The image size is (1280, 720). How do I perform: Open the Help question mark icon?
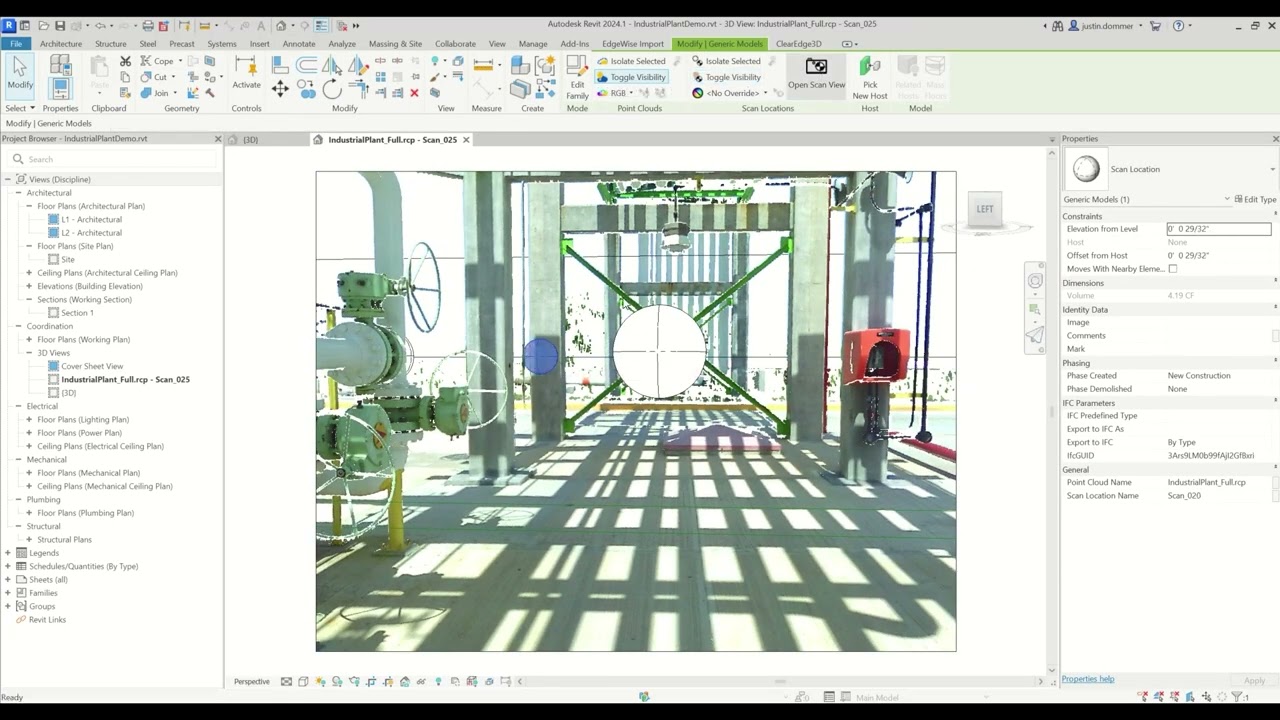coord(1178,26)
